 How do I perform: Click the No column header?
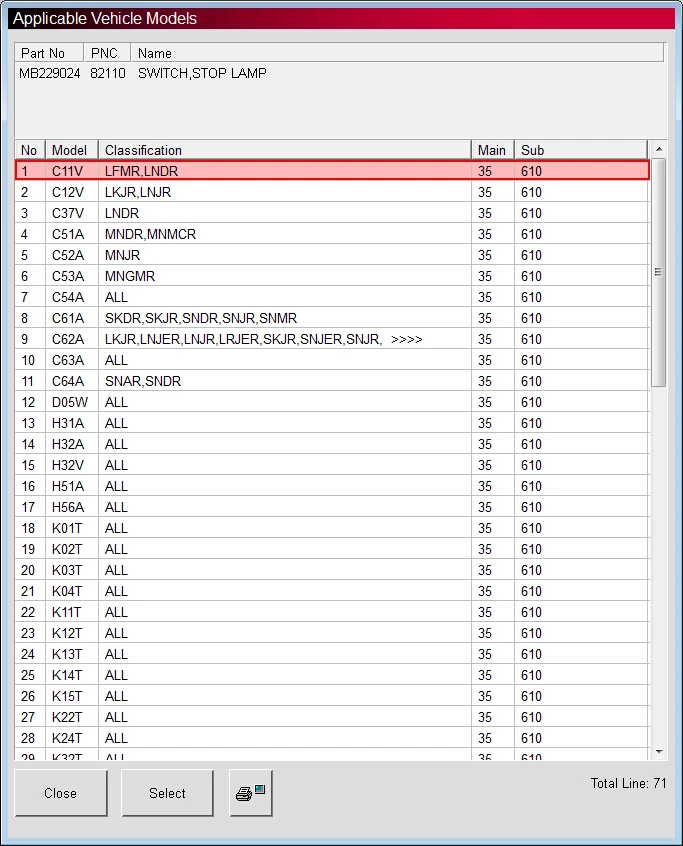click(30, 150)
